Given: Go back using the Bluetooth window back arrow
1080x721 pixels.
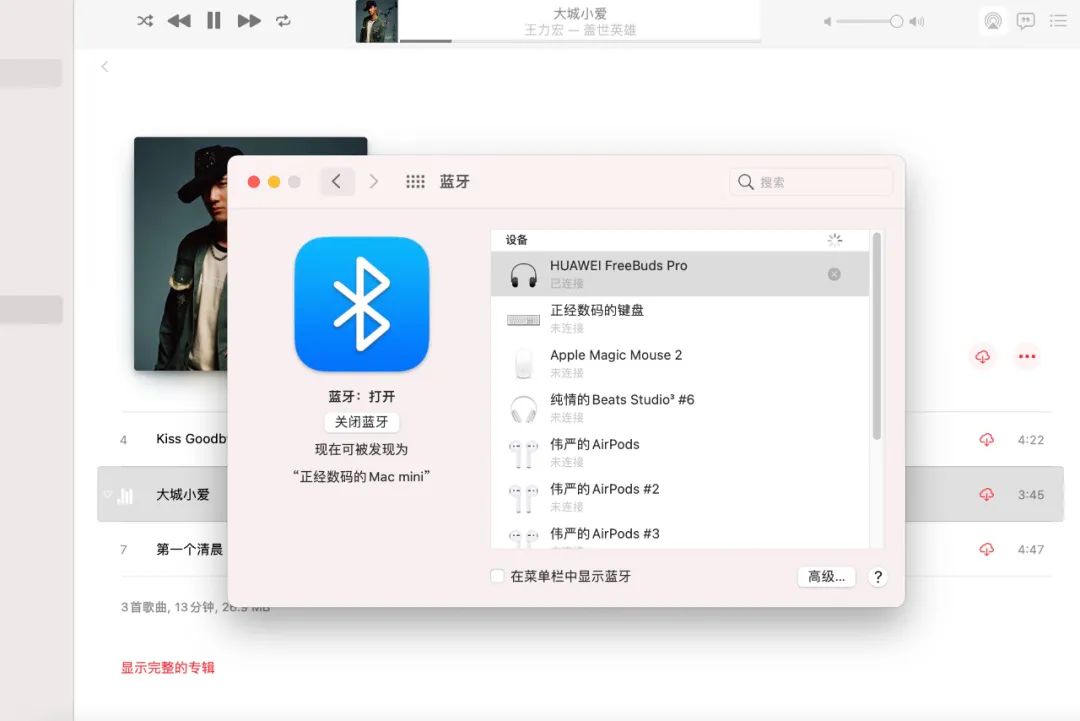Looking at the screenshot, I should pos(336,181).
